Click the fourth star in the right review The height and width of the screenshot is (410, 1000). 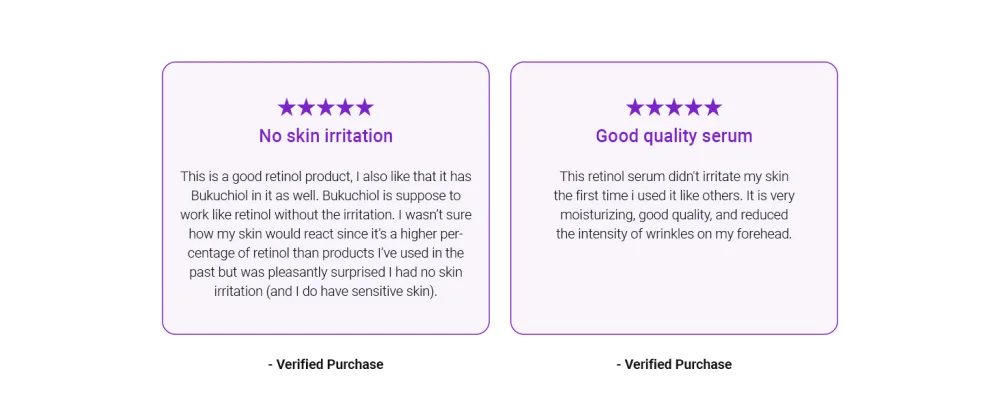693,107
